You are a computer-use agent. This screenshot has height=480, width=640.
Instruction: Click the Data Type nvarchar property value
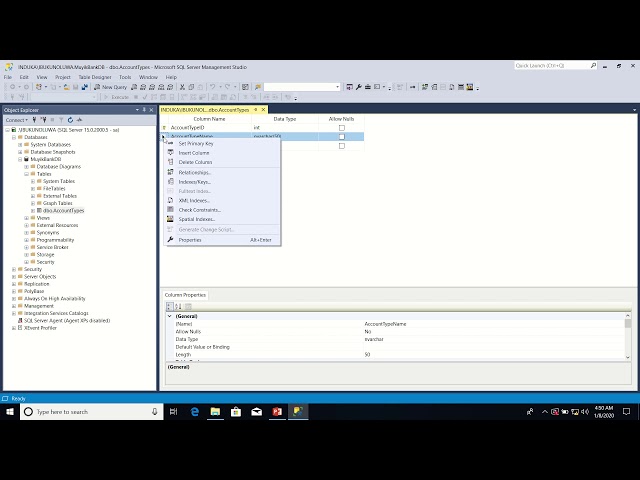[x=374, y=339]
